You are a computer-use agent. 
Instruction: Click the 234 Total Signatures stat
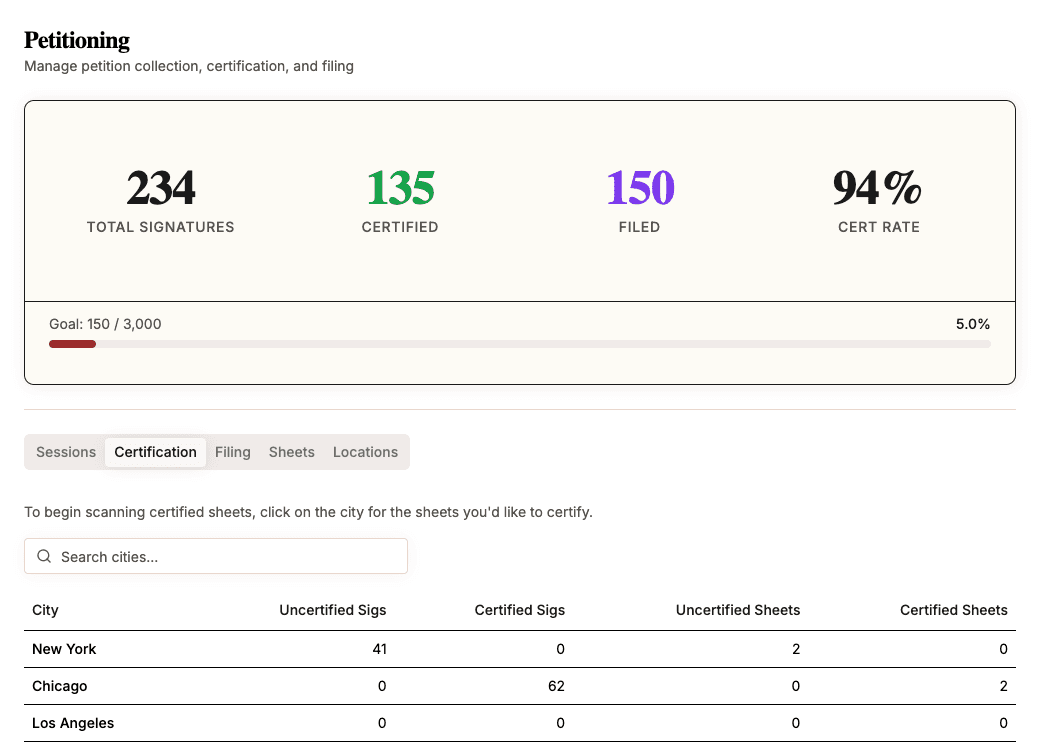[x=161, y=201]
